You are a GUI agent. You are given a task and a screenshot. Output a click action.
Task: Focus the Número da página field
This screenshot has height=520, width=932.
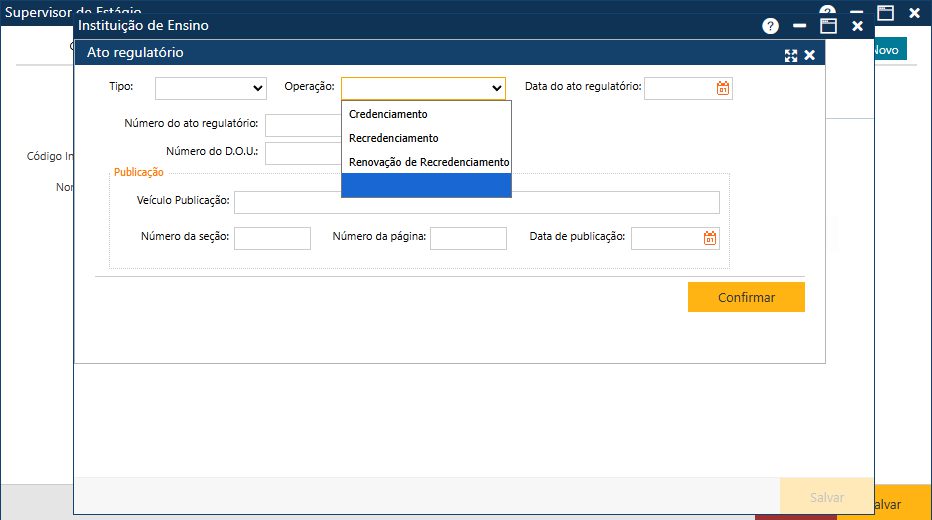pos(468,238)
